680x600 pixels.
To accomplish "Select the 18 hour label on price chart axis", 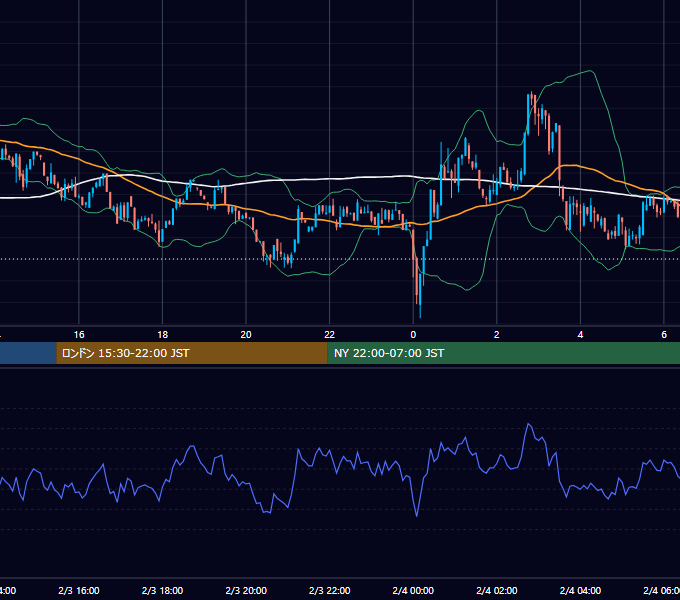I will point(163,335).
